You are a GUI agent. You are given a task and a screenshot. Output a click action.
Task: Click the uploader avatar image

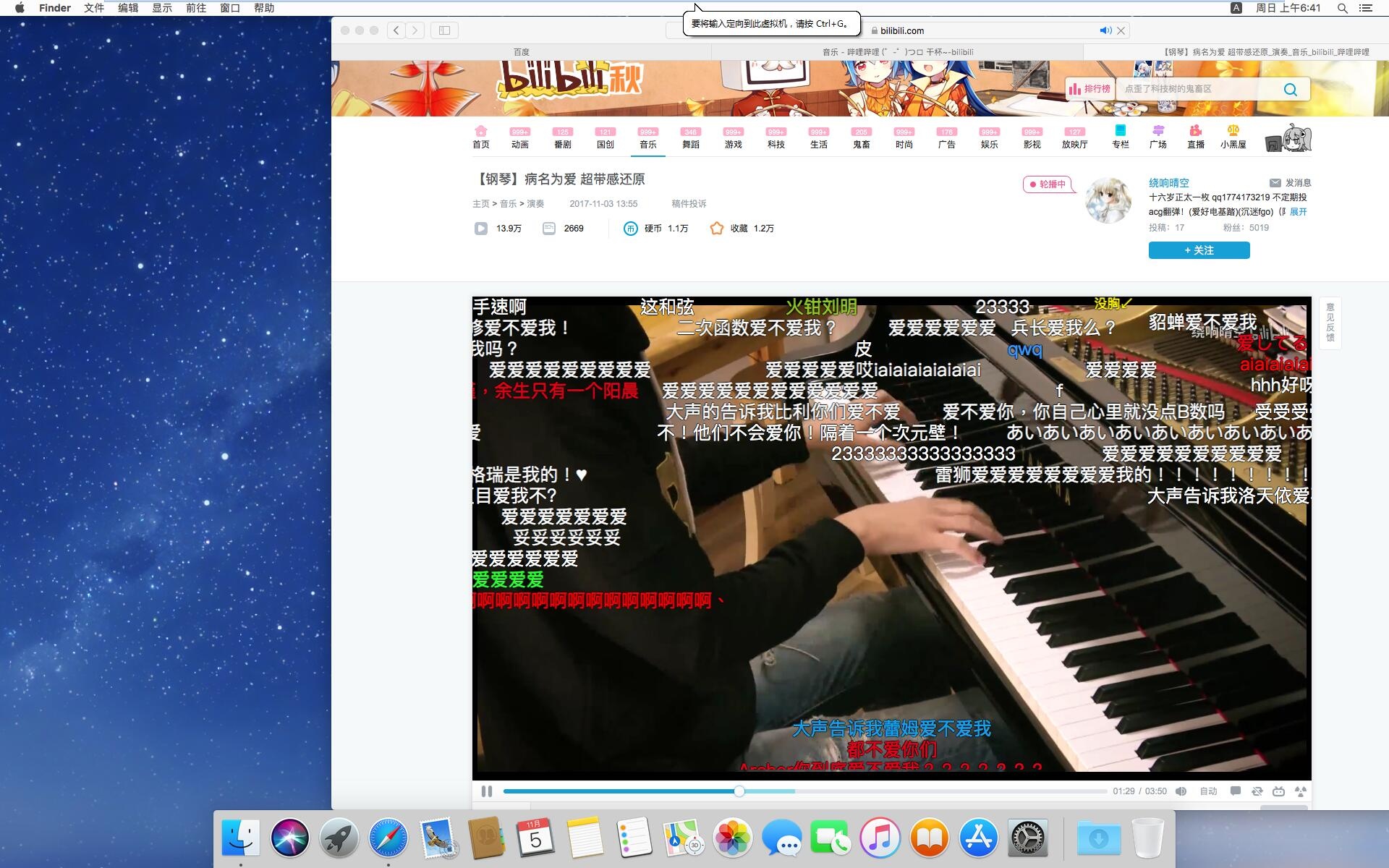pos(1108,200)
